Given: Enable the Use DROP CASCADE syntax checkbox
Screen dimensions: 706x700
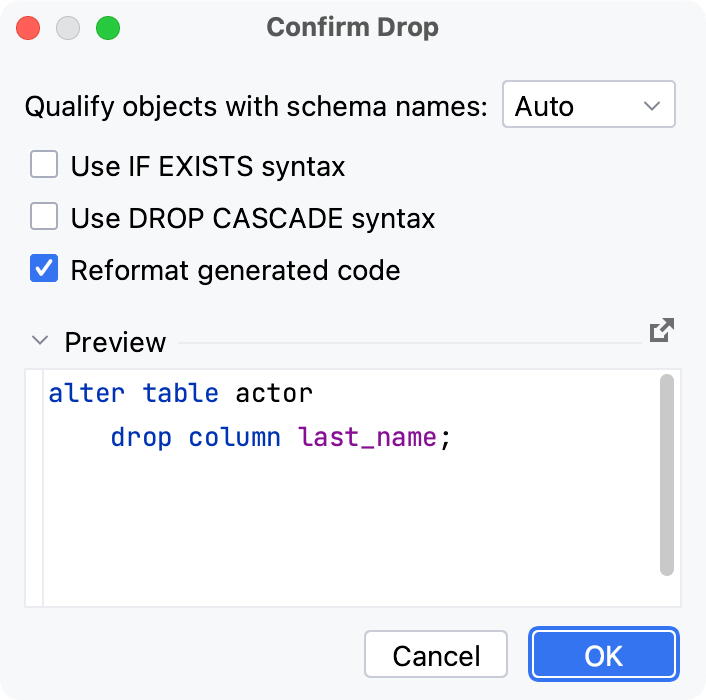Looking at the screenshot, I should click(44, 217).
